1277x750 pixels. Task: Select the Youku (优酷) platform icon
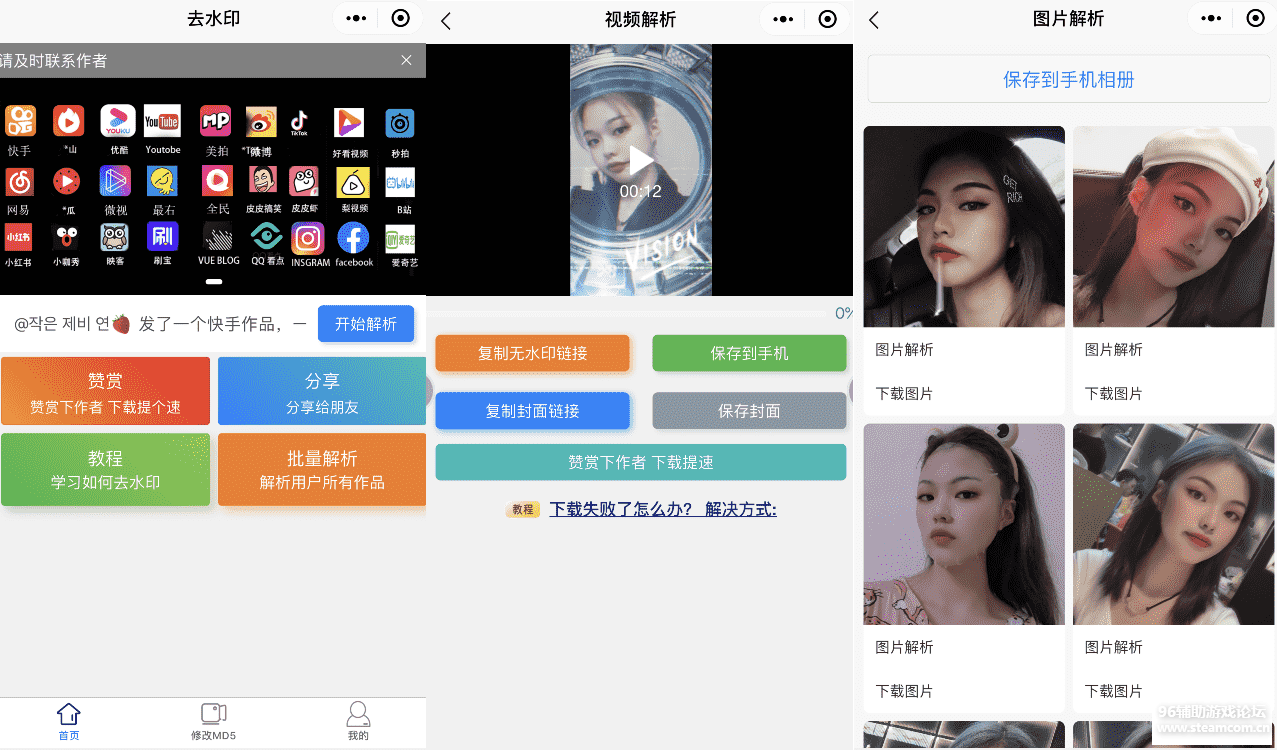(118, 122)
